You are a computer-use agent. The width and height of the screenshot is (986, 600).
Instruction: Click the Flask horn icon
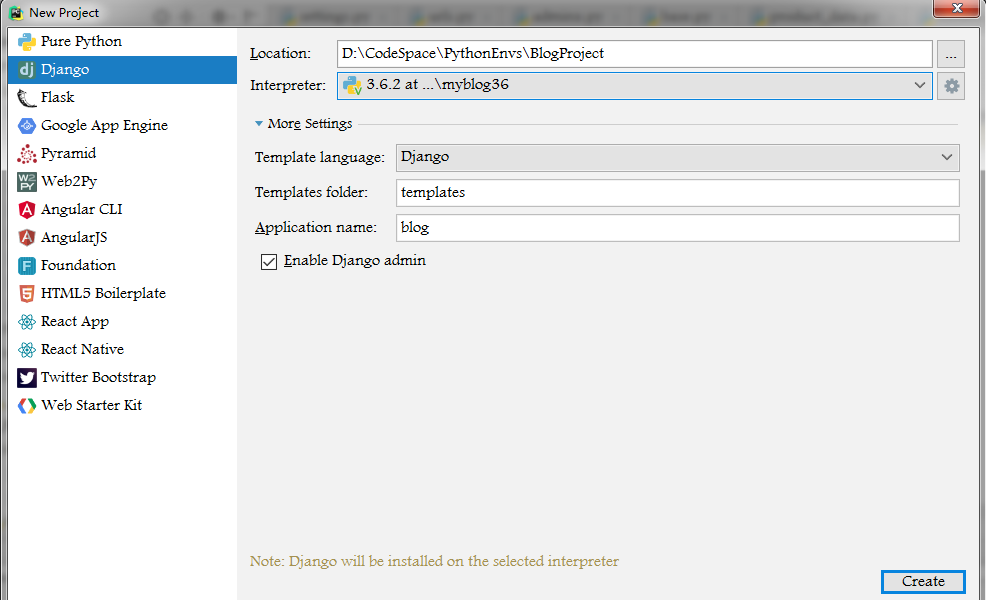tap(26, 97)
